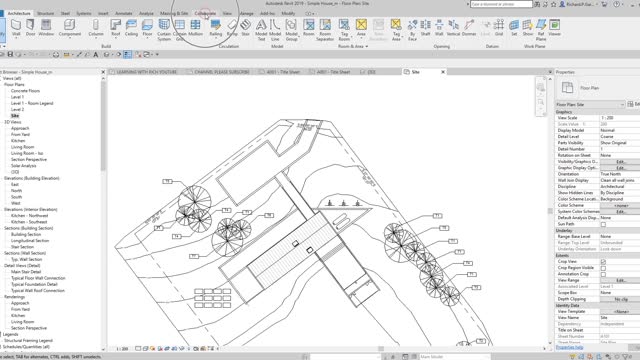Collapse the 3D Views tree node
This screenshot has width=640, height=360.
coord(13,122)
